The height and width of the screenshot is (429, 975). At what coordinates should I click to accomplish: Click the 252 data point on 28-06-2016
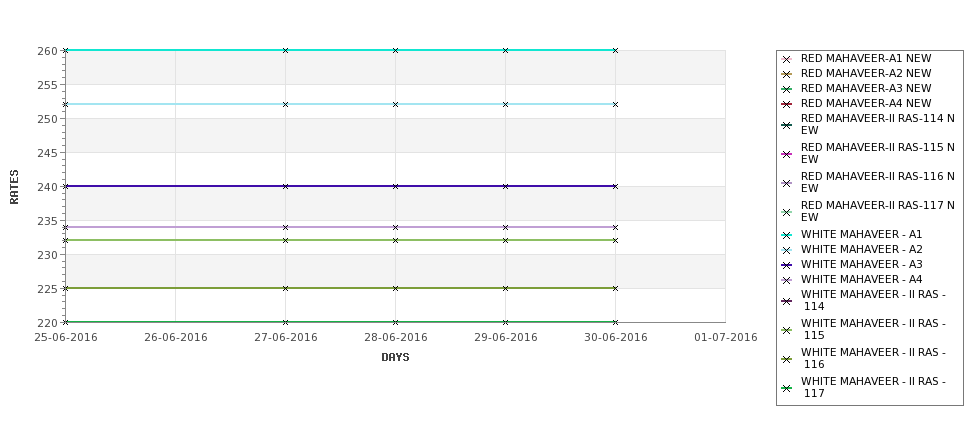[x=395, y=104]
